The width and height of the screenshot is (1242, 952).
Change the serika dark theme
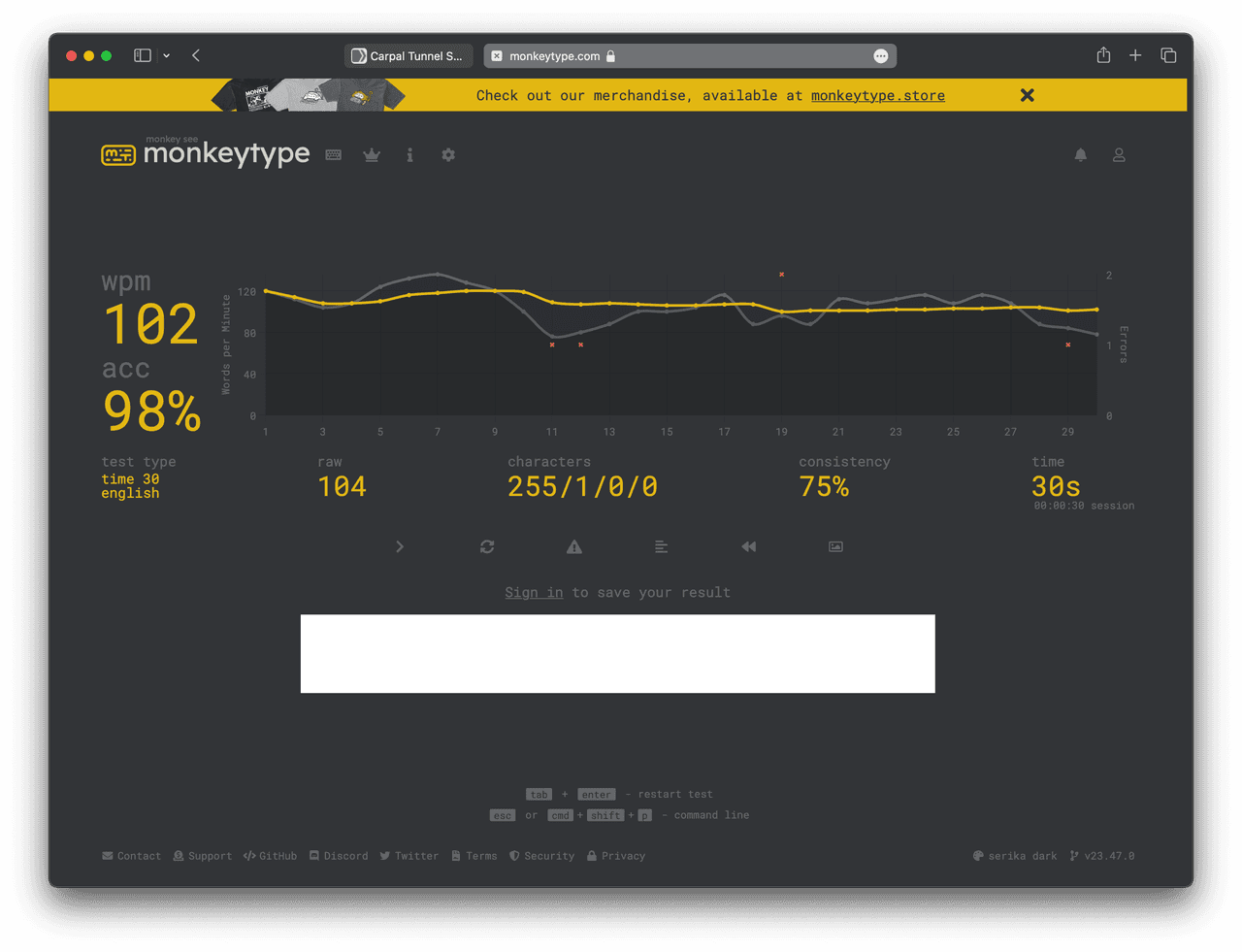(1015, 856)
